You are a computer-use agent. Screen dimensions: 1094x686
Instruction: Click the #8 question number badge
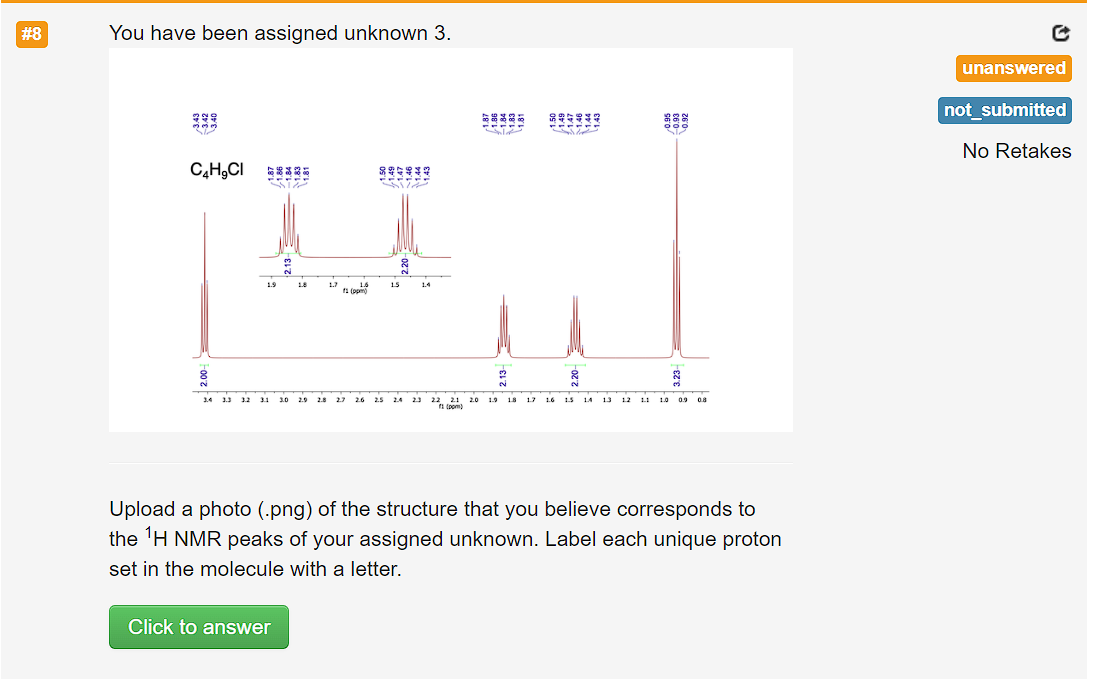tap(31, 33)
